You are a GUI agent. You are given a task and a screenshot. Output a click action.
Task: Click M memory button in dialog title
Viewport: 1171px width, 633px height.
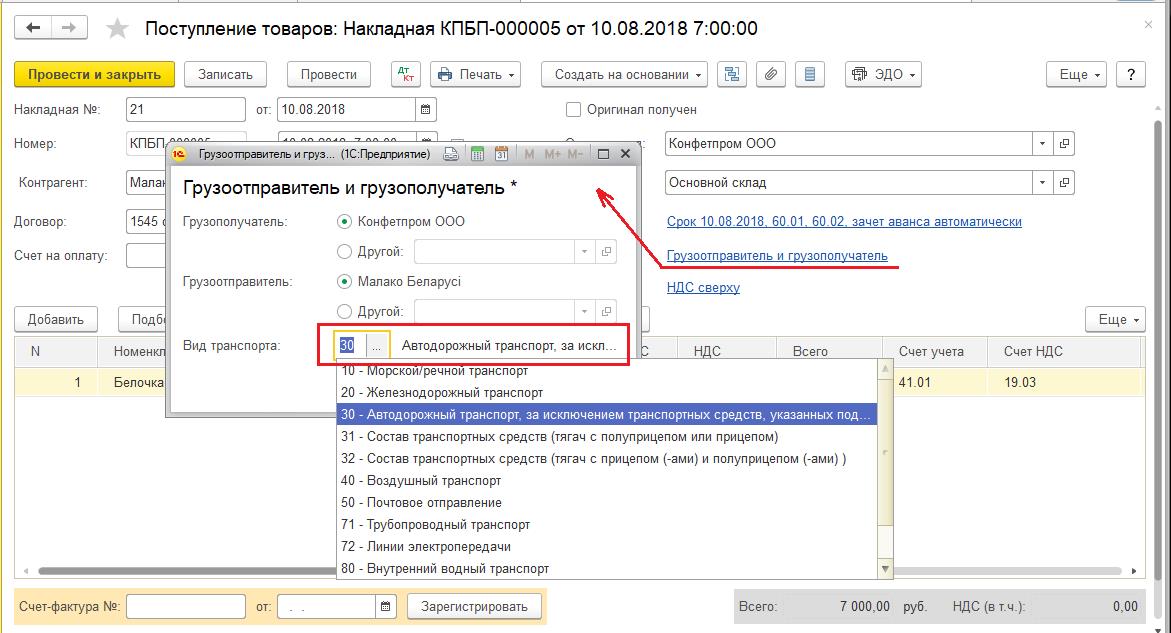coord(529,154)
